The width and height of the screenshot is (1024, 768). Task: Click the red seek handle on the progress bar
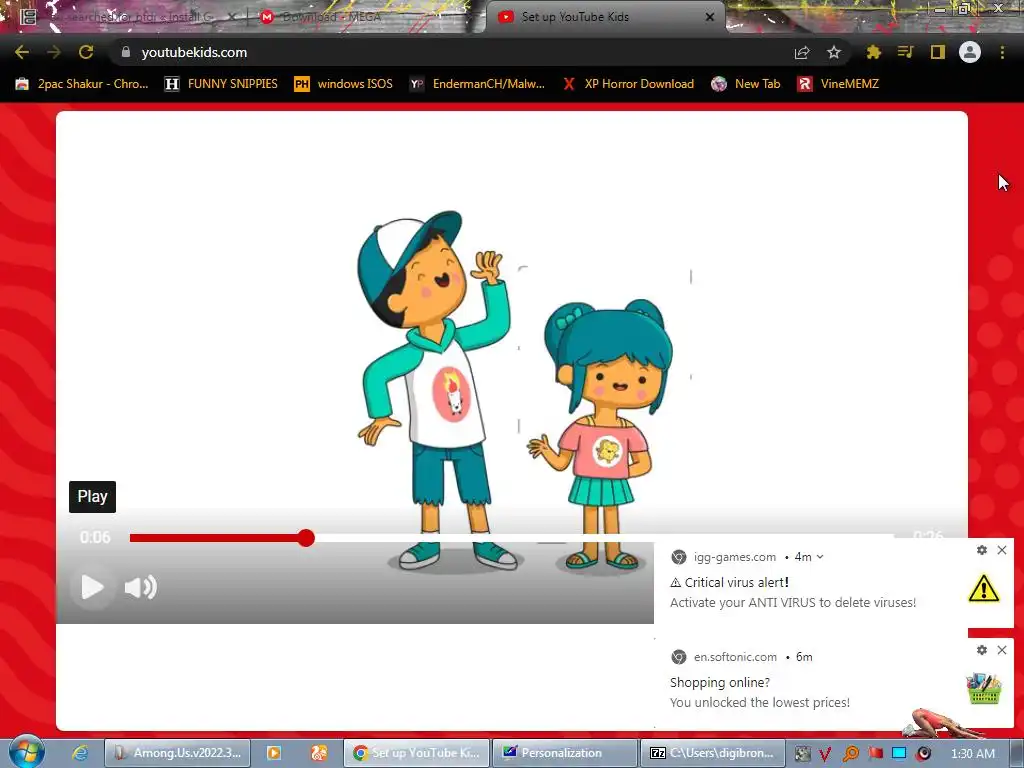(x=306, y=537)
